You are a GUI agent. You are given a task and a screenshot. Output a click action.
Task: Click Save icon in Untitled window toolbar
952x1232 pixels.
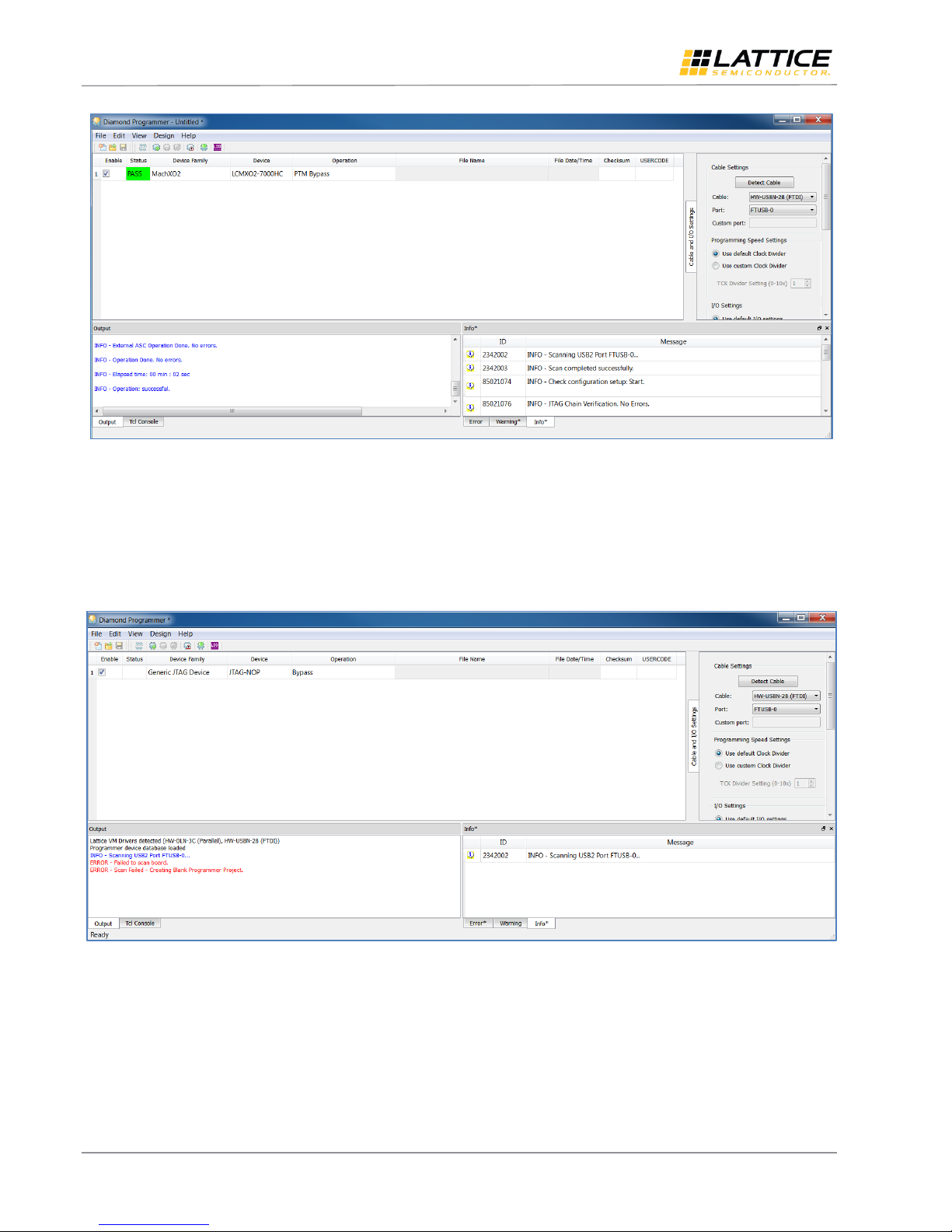pos(123,147)
